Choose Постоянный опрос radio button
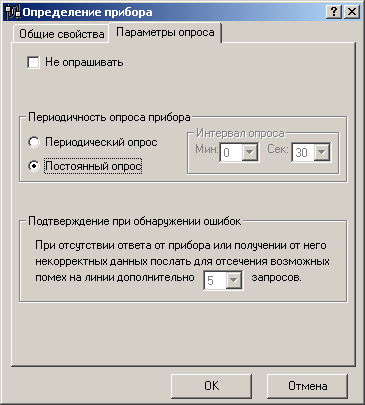Screen dimensions: 365x405 click(x=34, y=166)
